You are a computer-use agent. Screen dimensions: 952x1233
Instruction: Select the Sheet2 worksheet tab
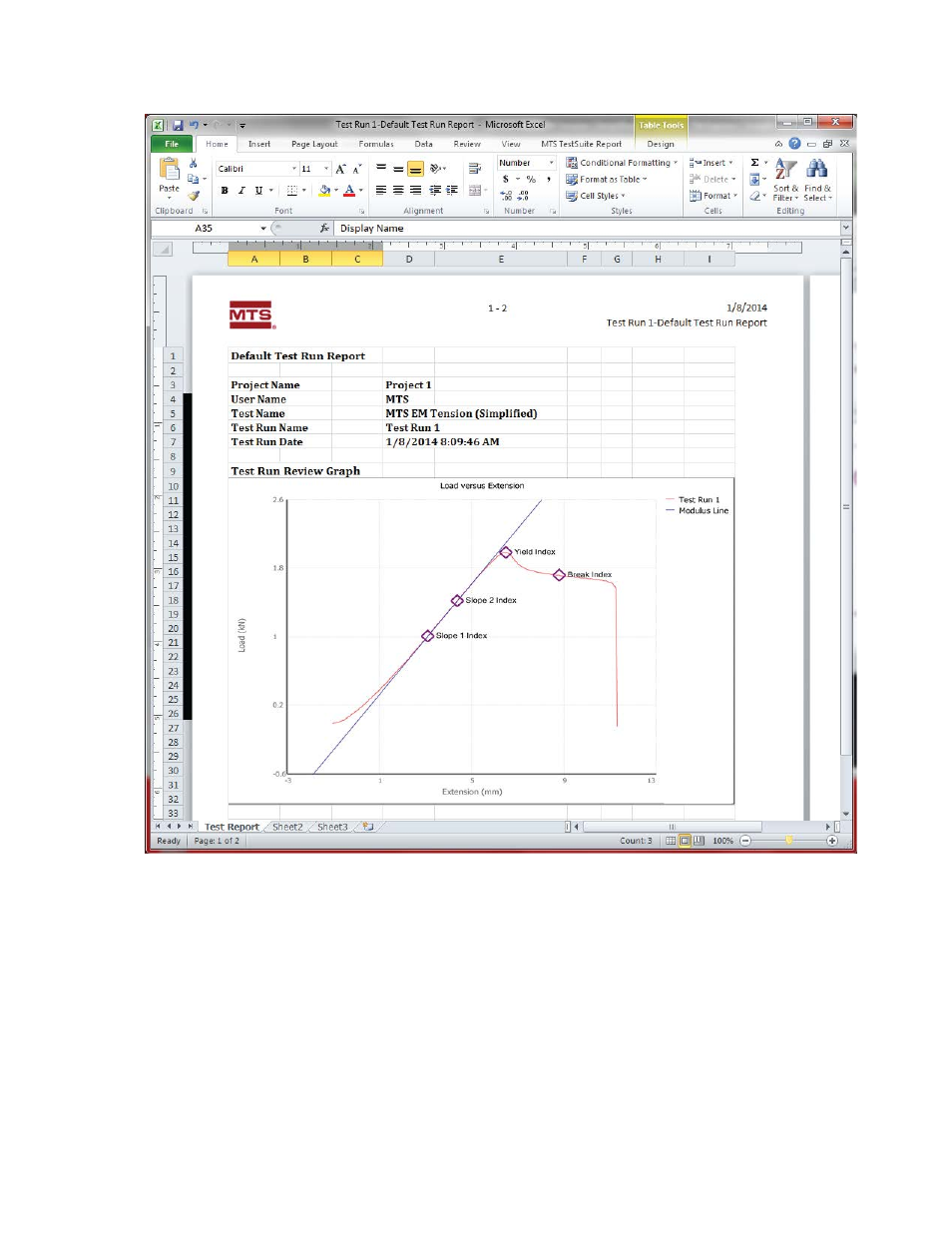click(287, 827)
